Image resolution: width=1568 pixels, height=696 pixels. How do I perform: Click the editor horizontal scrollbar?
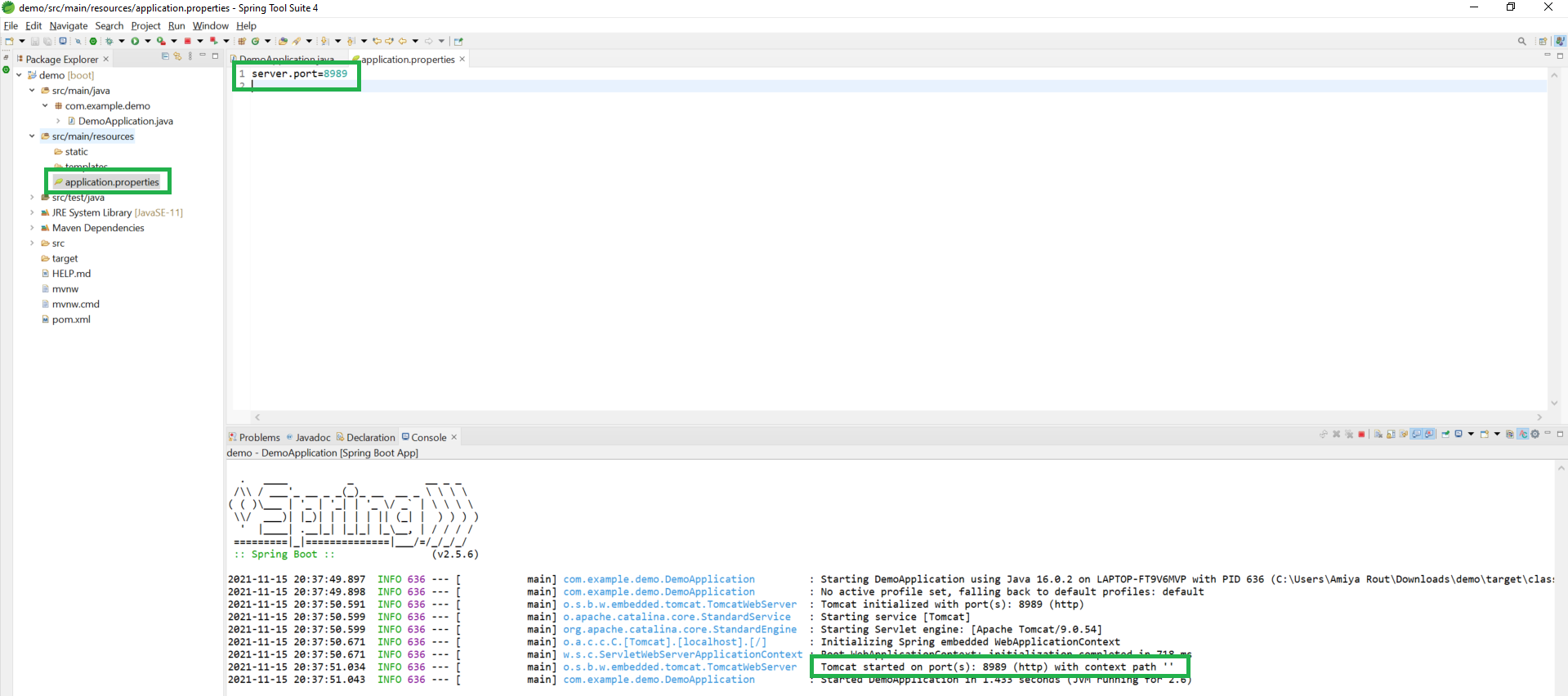897,417
